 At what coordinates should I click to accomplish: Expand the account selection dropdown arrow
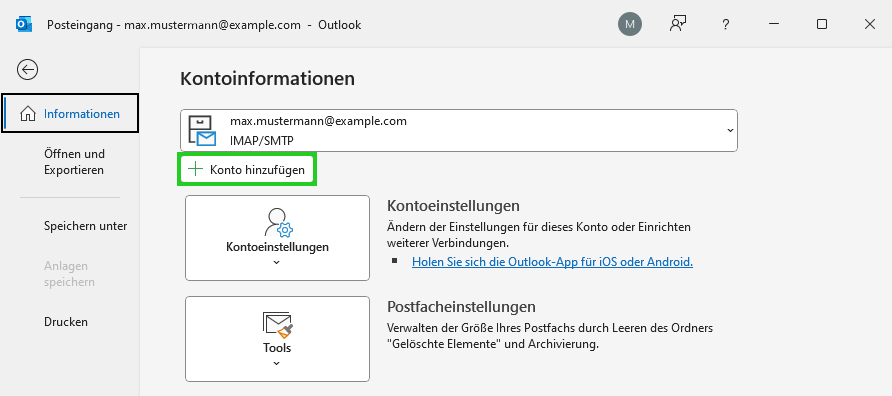pyautogui.click(x=730, y=130)
